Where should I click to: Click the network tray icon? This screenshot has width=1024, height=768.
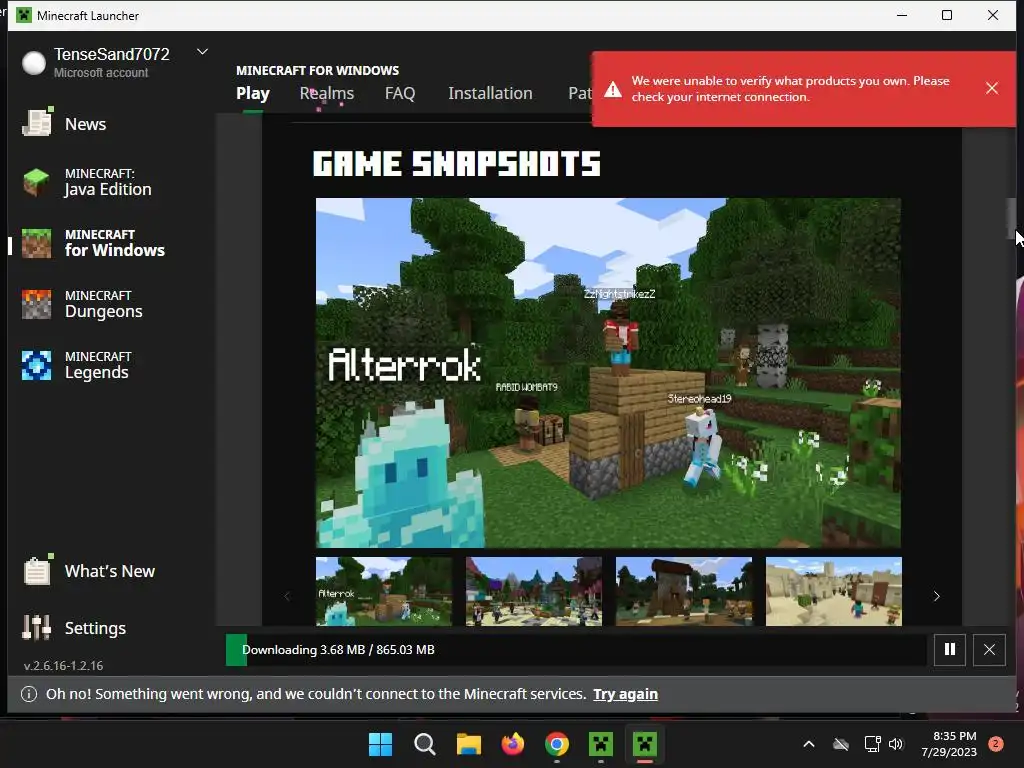click(872, 744)
